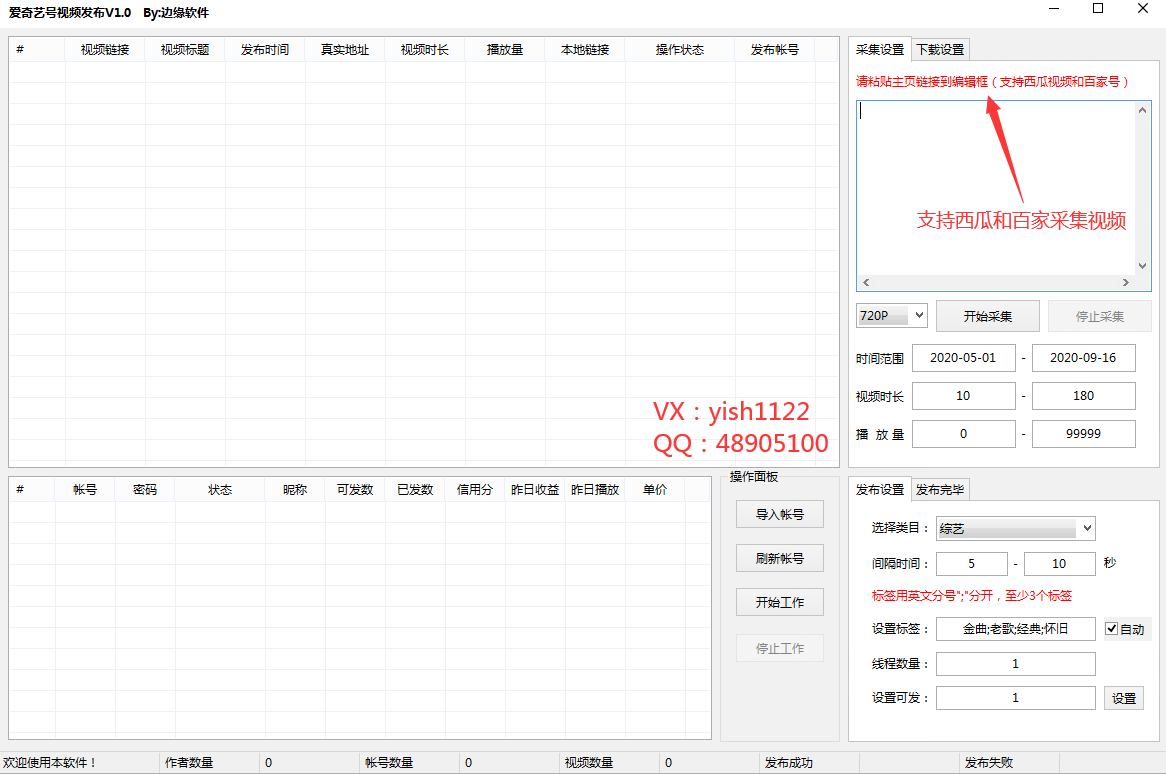Click the 播放量 column header
Image resolution: width=1166 pixels, height=774 pixels.
pos(505,50)
